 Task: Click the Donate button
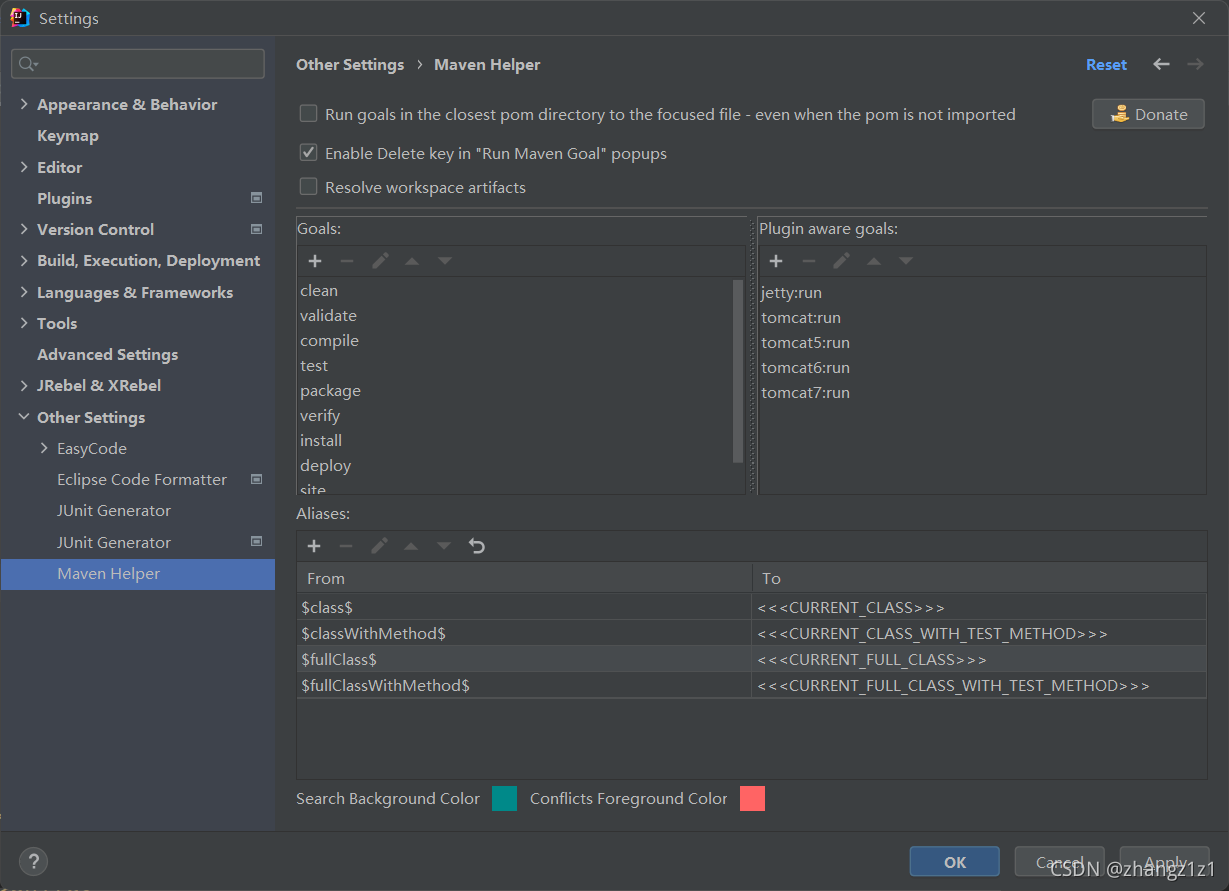(x=1147, y=114)
